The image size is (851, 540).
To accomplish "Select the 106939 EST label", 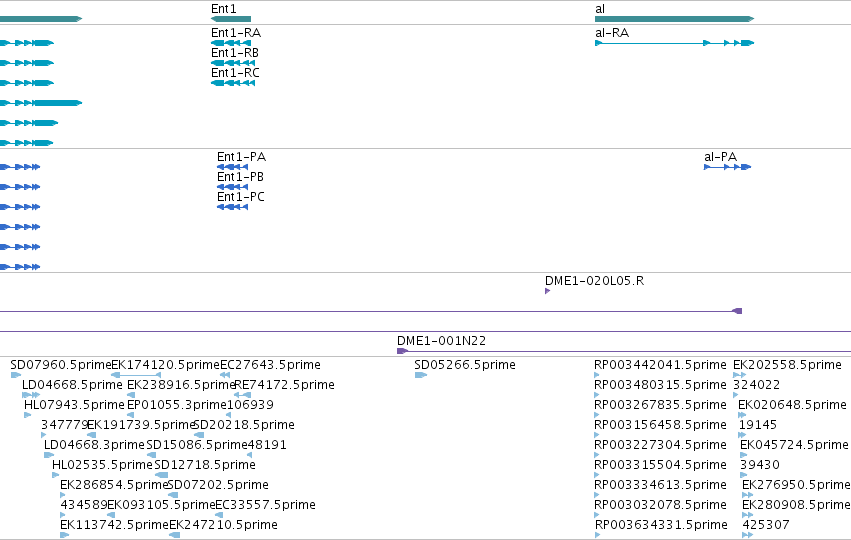I will [250, 405].
